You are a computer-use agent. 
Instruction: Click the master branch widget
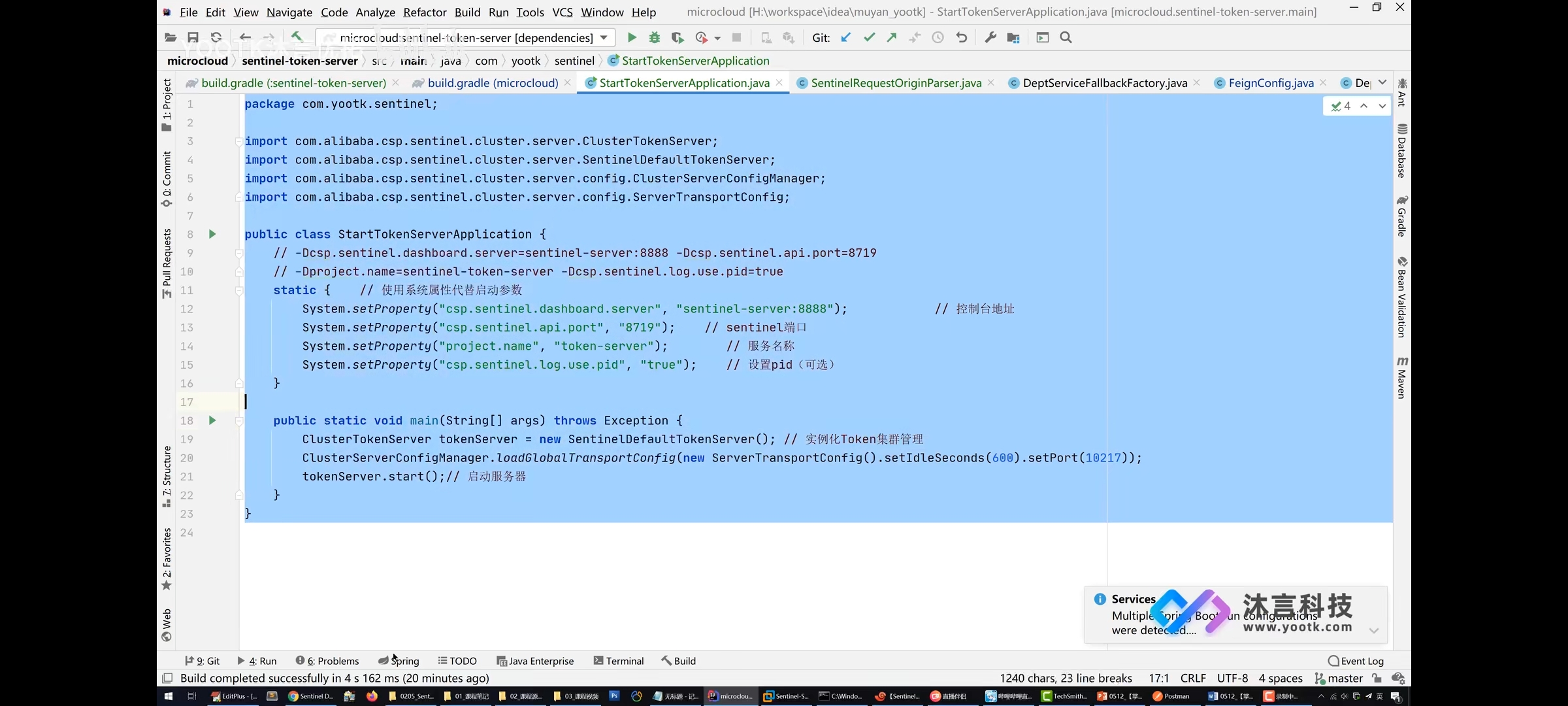tap(1339, 679)
